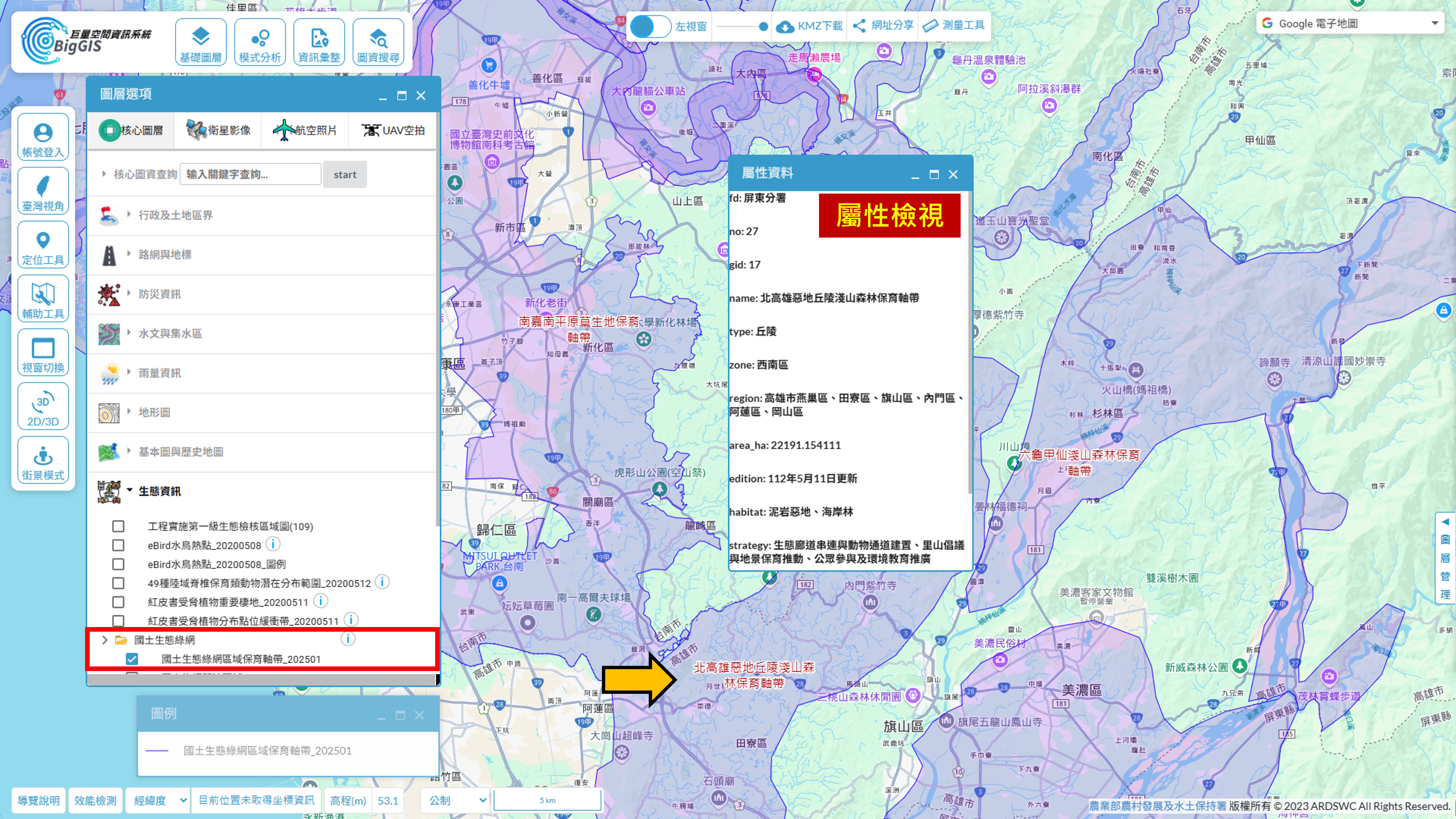This screenshot has width=1456, height=819.
Task: Open the 模式分析 analysis tool
Action: click(x=260, y=42)
